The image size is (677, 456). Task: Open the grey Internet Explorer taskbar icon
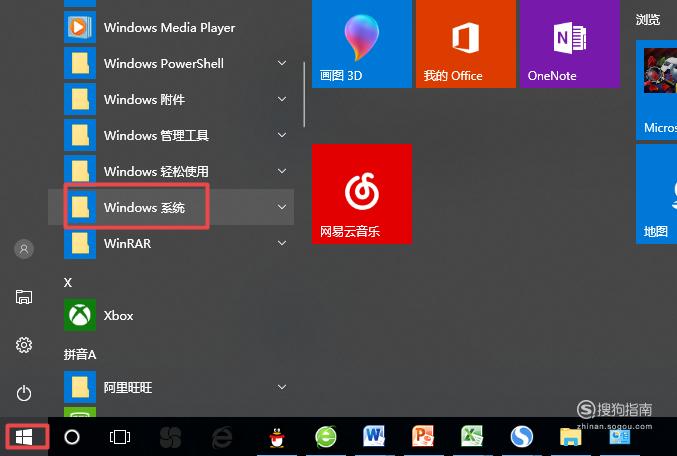tap(222, 437)
